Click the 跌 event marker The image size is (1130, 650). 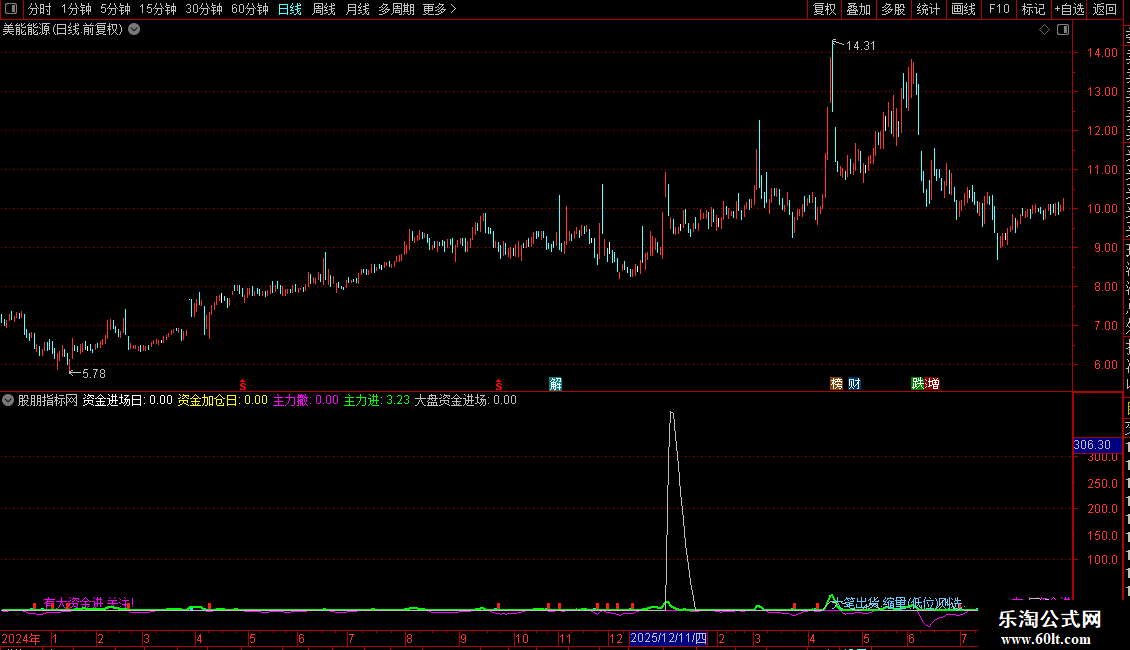(918, 384)
